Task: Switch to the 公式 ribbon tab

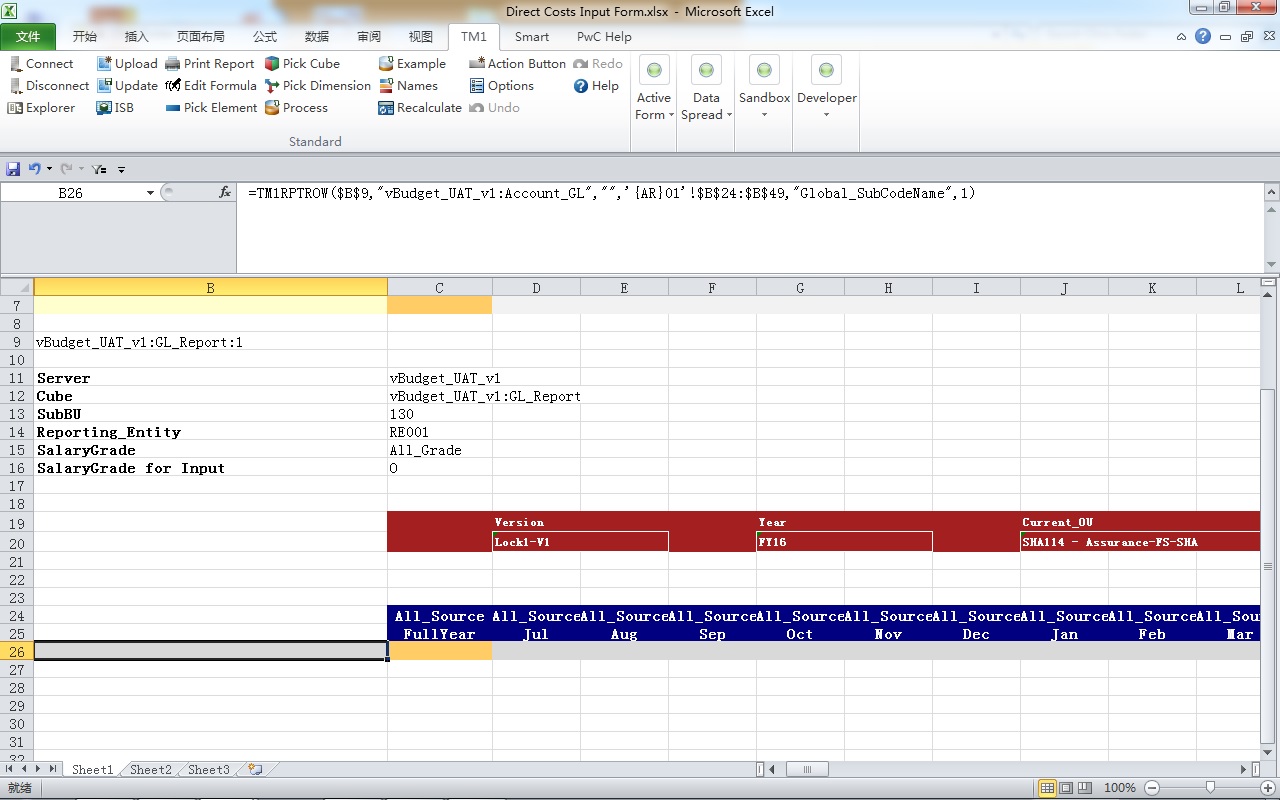Action: pyautogui.click(x=265, y=36)
